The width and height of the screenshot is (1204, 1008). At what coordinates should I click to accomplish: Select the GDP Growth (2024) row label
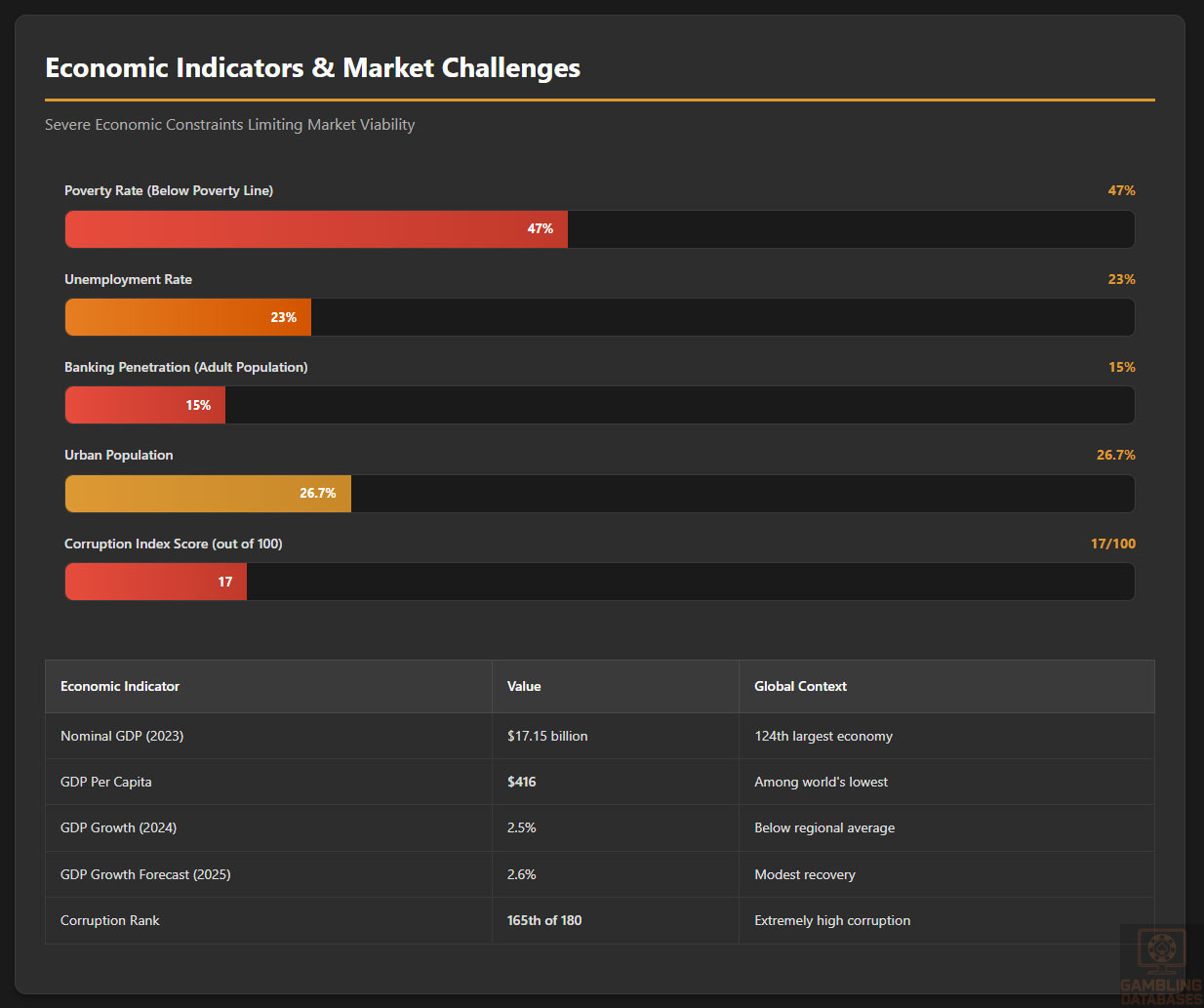118,828
